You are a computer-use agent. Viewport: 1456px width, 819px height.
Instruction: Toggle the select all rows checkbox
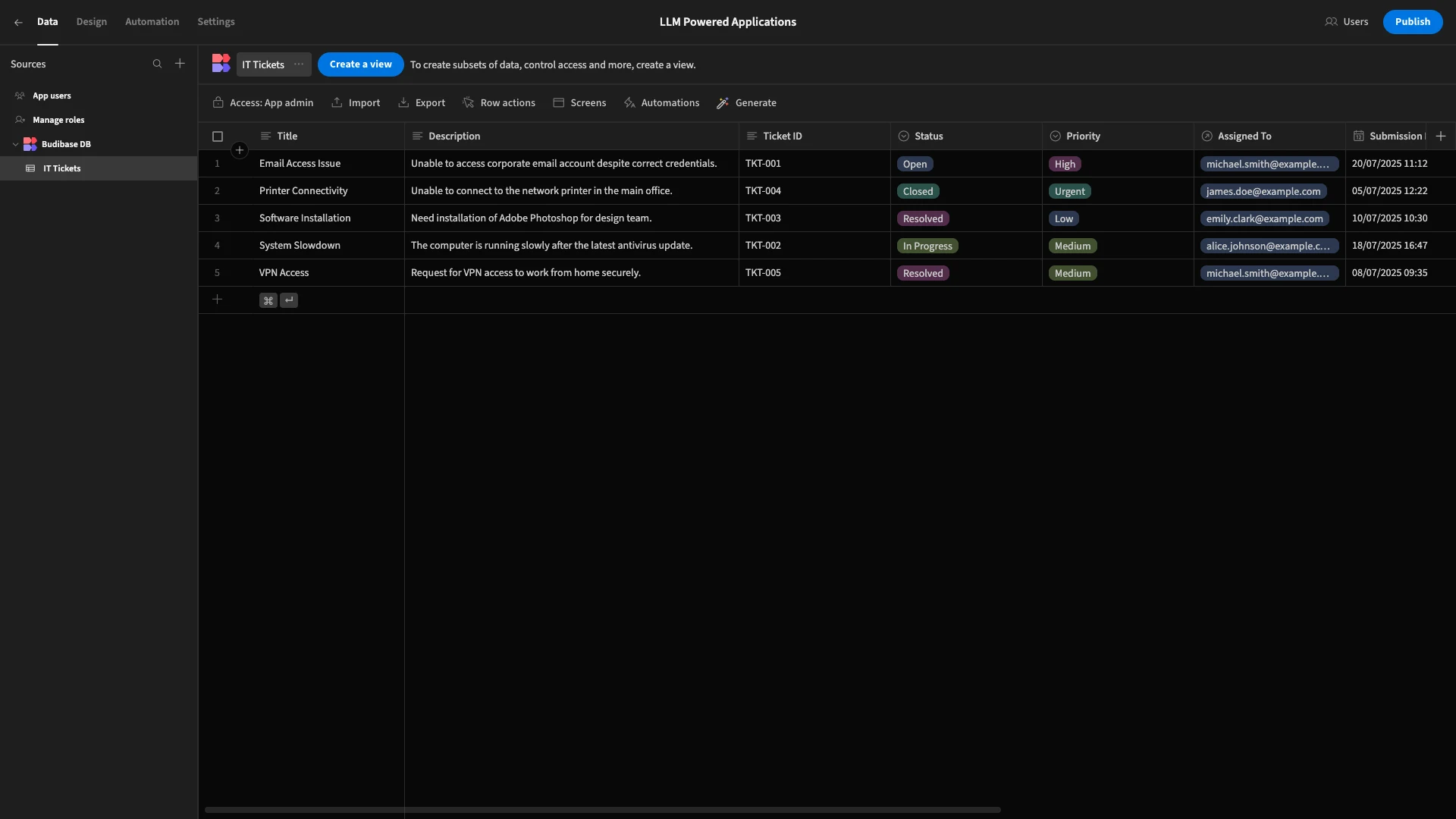point(218,136)
